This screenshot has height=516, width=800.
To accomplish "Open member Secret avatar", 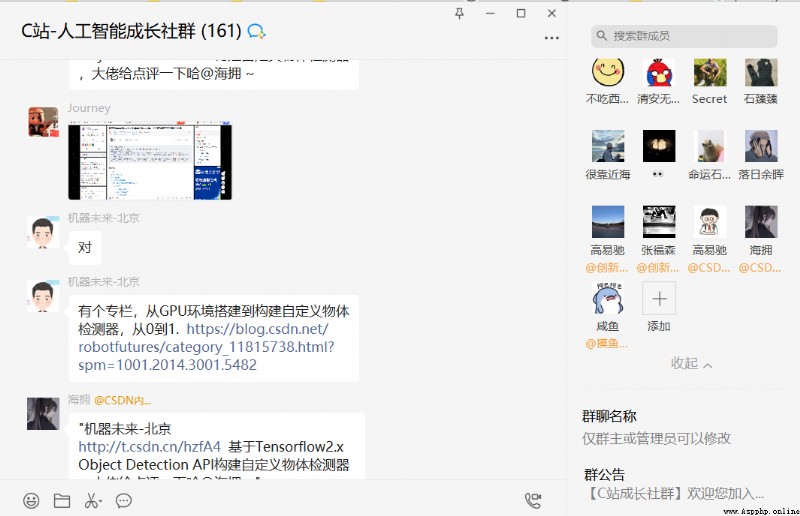I will point(710,72).
